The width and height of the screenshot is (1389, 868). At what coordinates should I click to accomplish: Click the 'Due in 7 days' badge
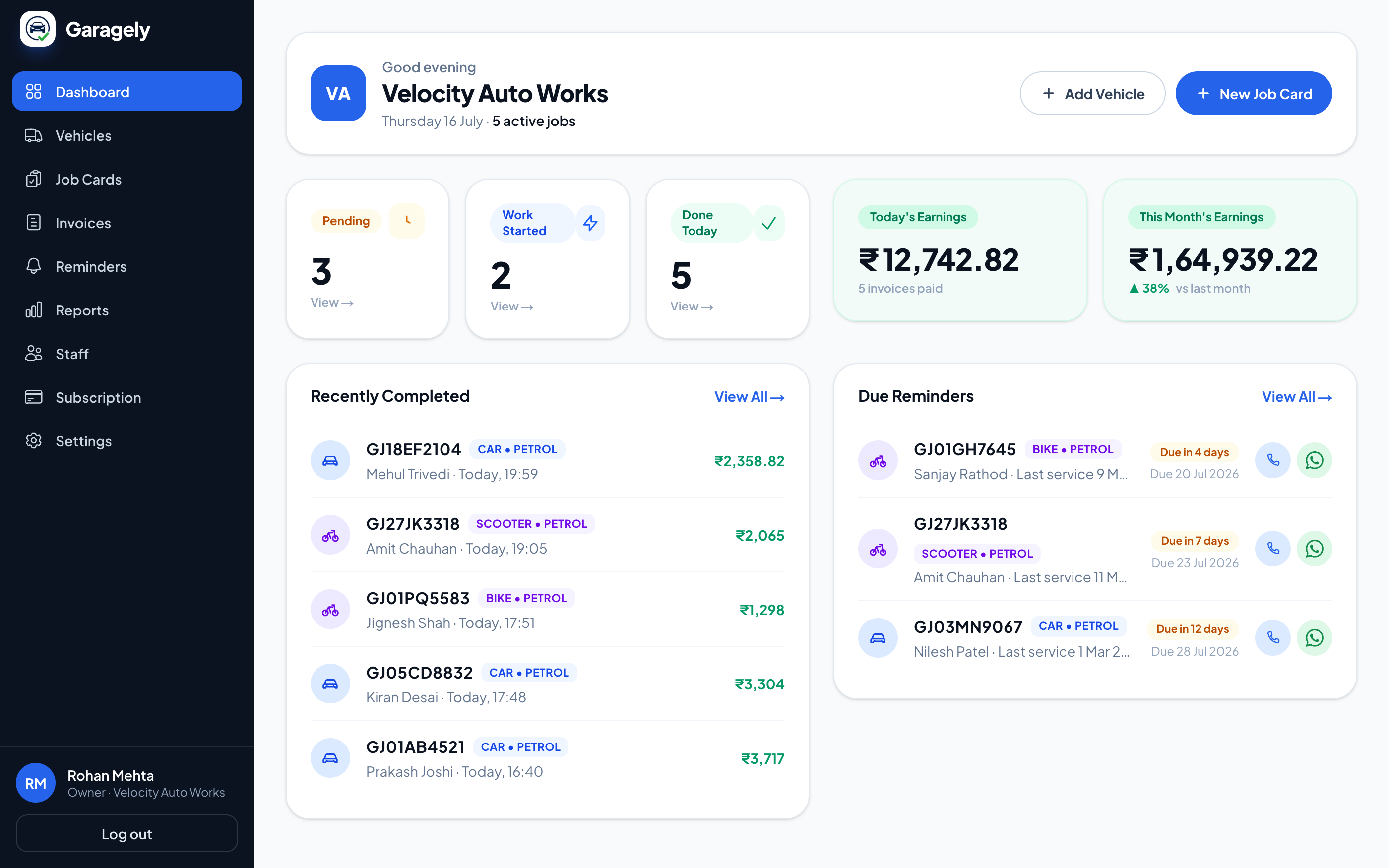(x=1195, y=541)
